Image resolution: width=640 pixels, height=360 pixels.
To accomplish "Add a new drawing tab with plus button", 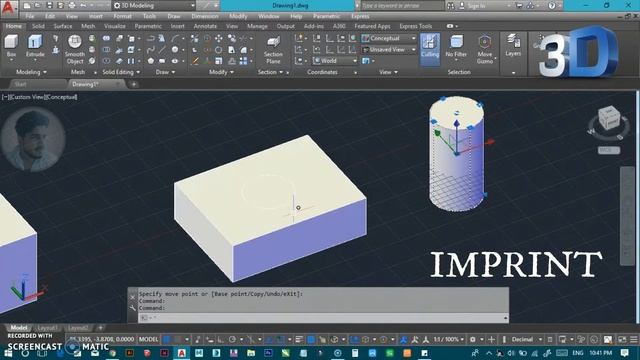I will point(133,84).
